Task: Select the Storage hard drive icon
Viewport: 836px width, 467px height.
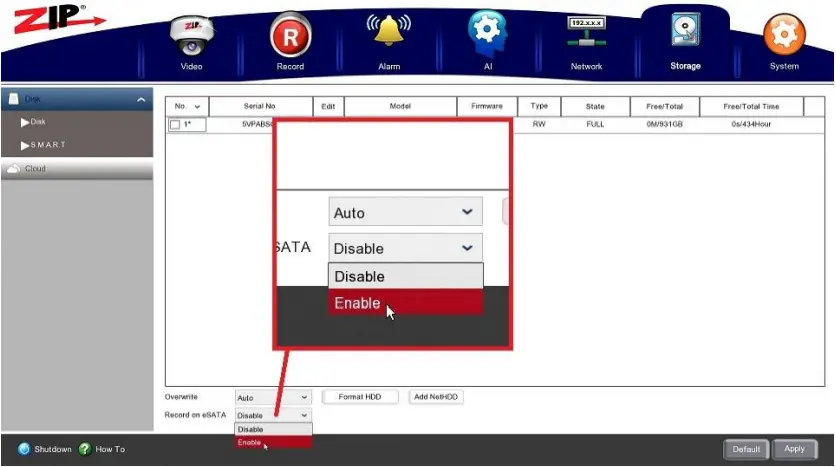Action: click(685, 31)
